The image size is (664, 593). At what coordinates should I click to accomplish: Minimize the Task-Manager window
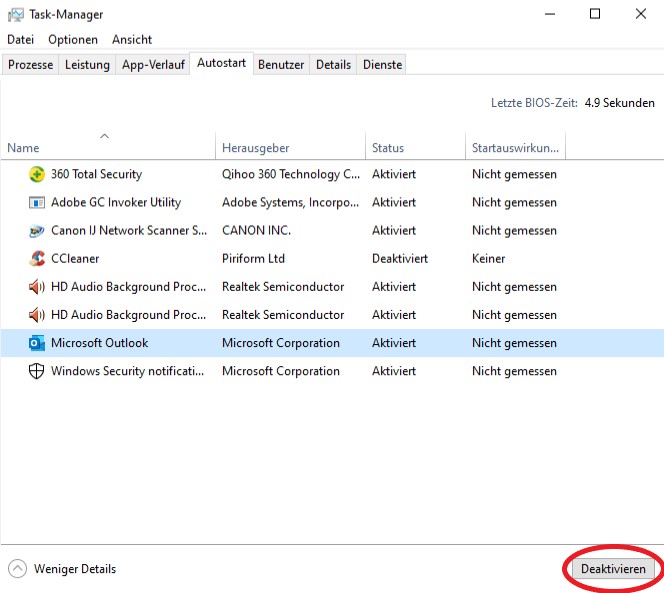(x=550, y=14)
